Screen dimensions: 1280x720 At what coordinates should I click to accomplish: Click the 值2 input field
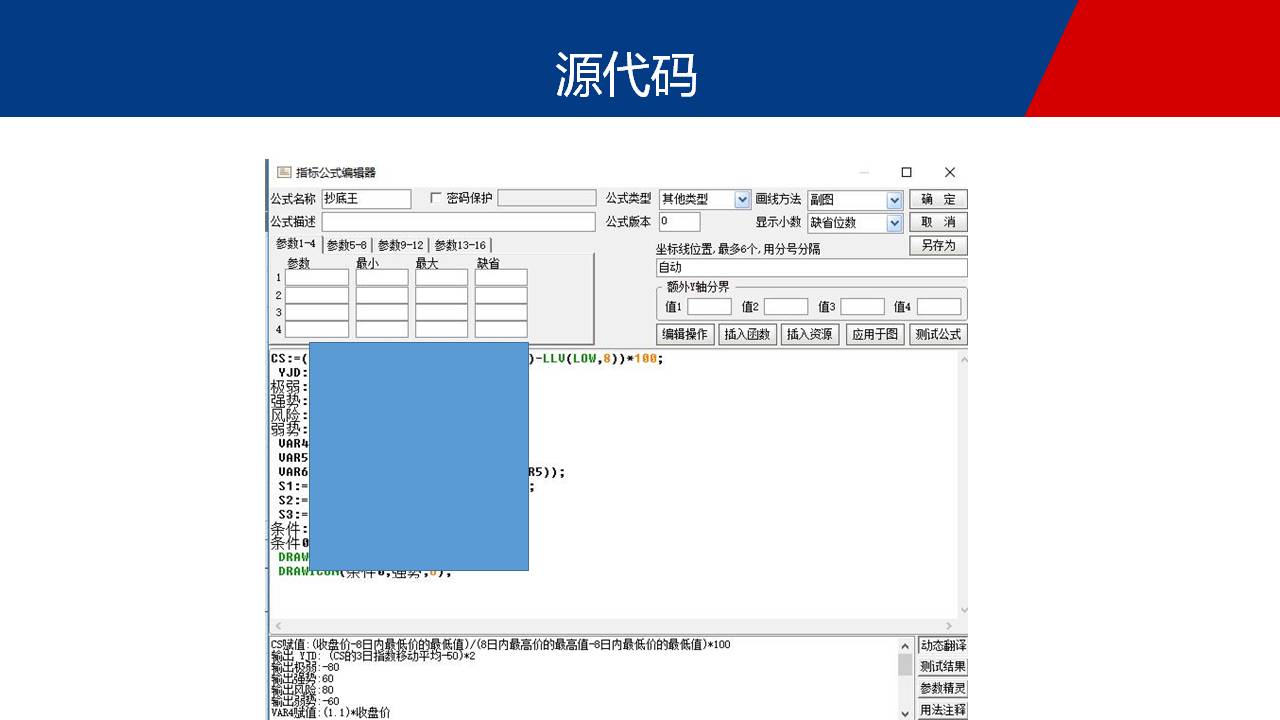[786, 307]
